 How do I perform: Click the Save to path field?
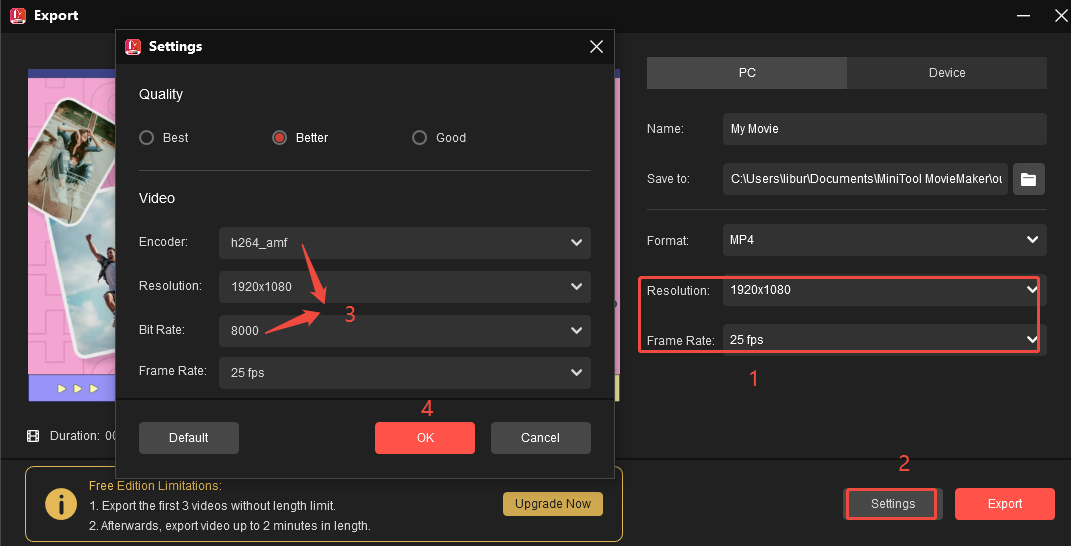(865, 179)
